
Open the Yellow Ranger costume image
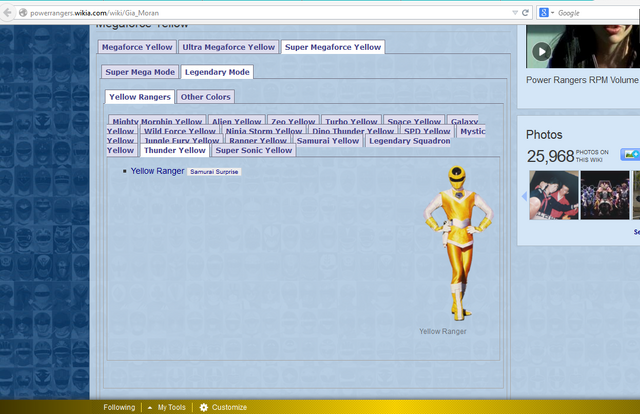458,243
